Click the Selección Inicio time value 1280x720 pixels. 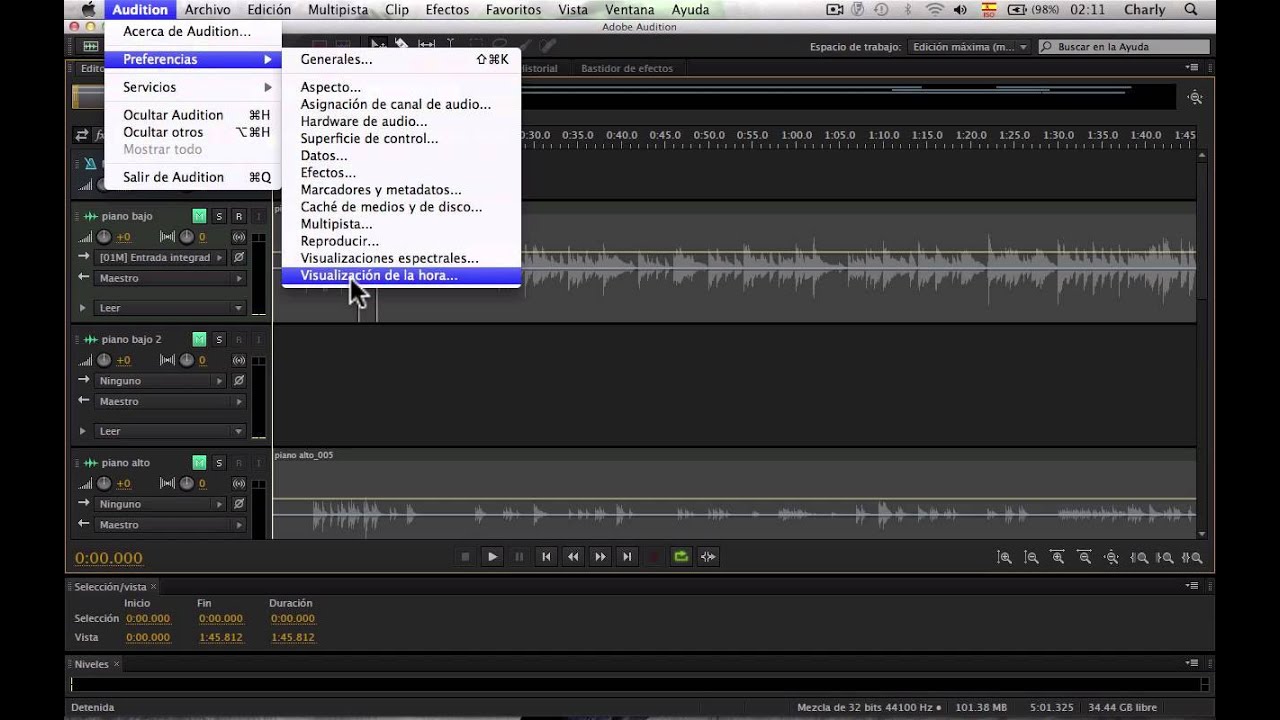(x=148, y=619)
